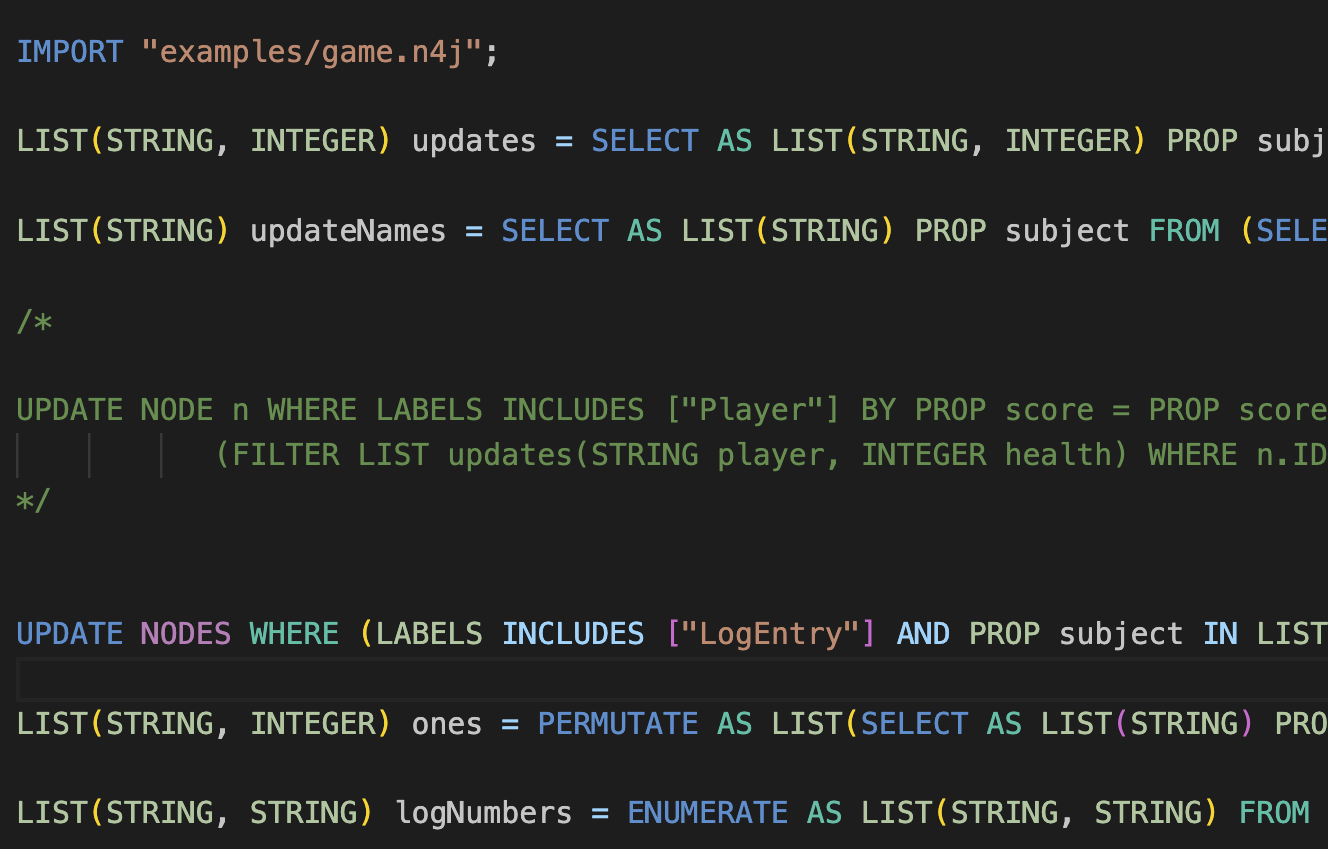Click the PERMUTATE keyword
The image size is (1328, 849).
pos(618,724)
